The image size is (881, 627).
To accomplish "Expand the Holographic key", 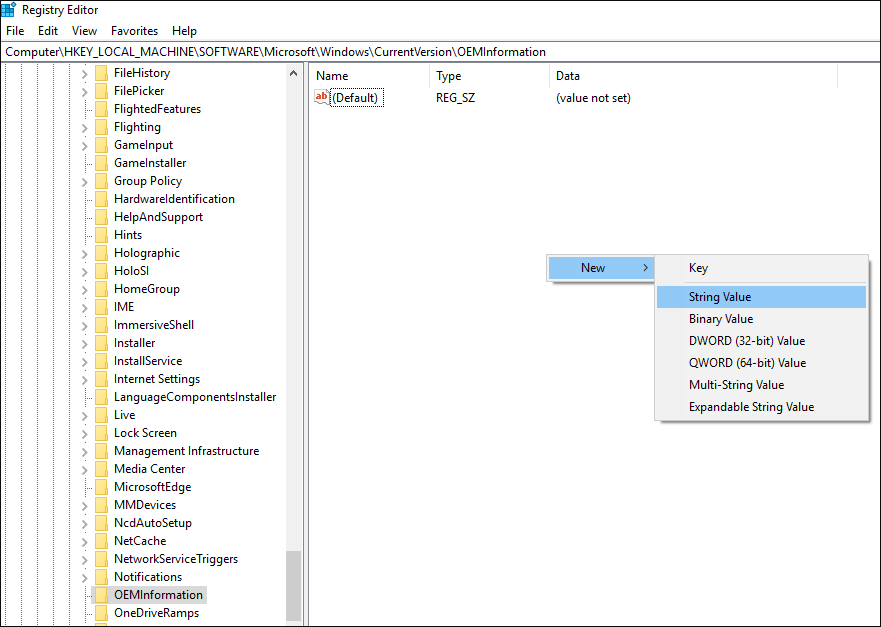I will coord(84,253).
